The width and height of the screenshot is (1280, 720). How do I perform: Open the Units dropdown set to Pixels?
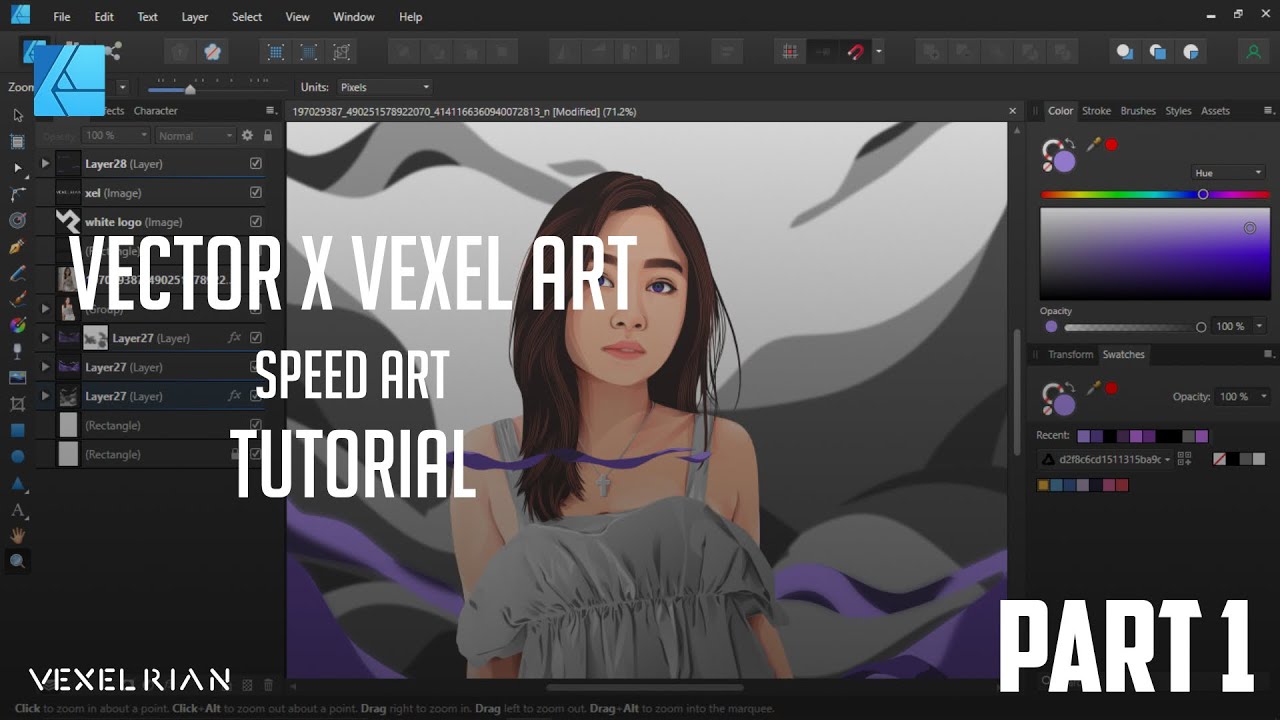(x=385, y=87)
